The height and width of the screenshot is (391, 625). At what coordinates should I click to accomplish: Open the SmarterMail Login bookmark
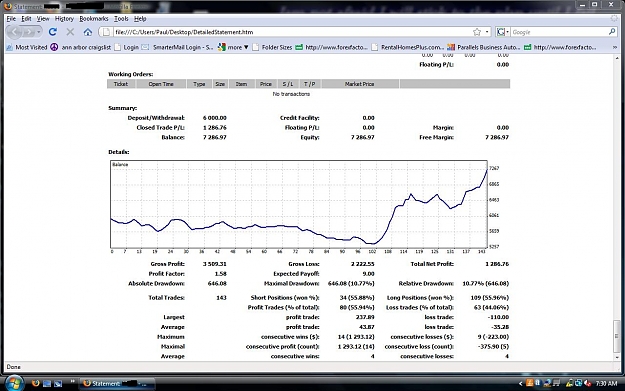point(178,47)
